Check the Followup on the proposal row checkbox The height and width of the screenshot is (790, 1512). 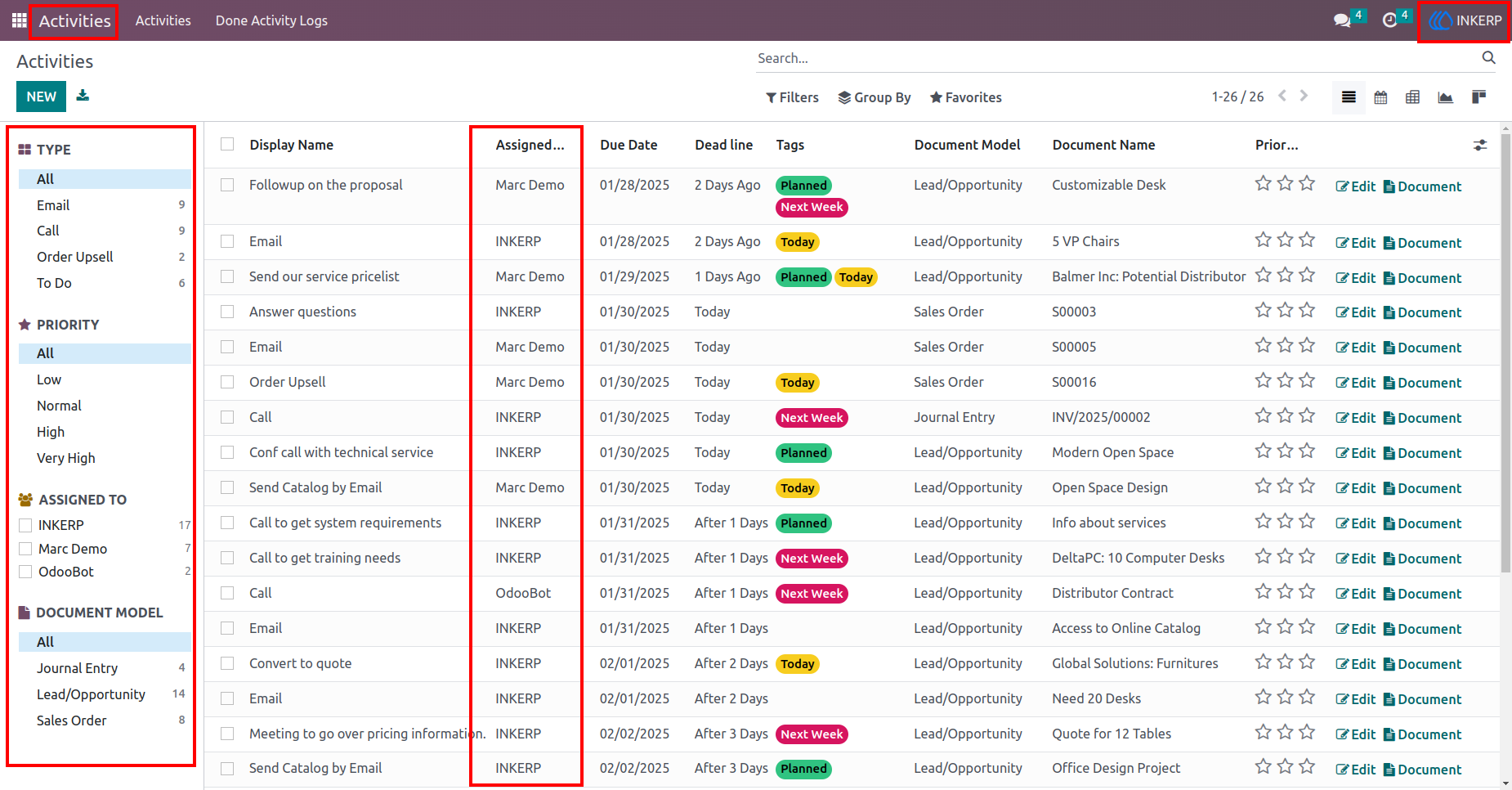(227, 185)
